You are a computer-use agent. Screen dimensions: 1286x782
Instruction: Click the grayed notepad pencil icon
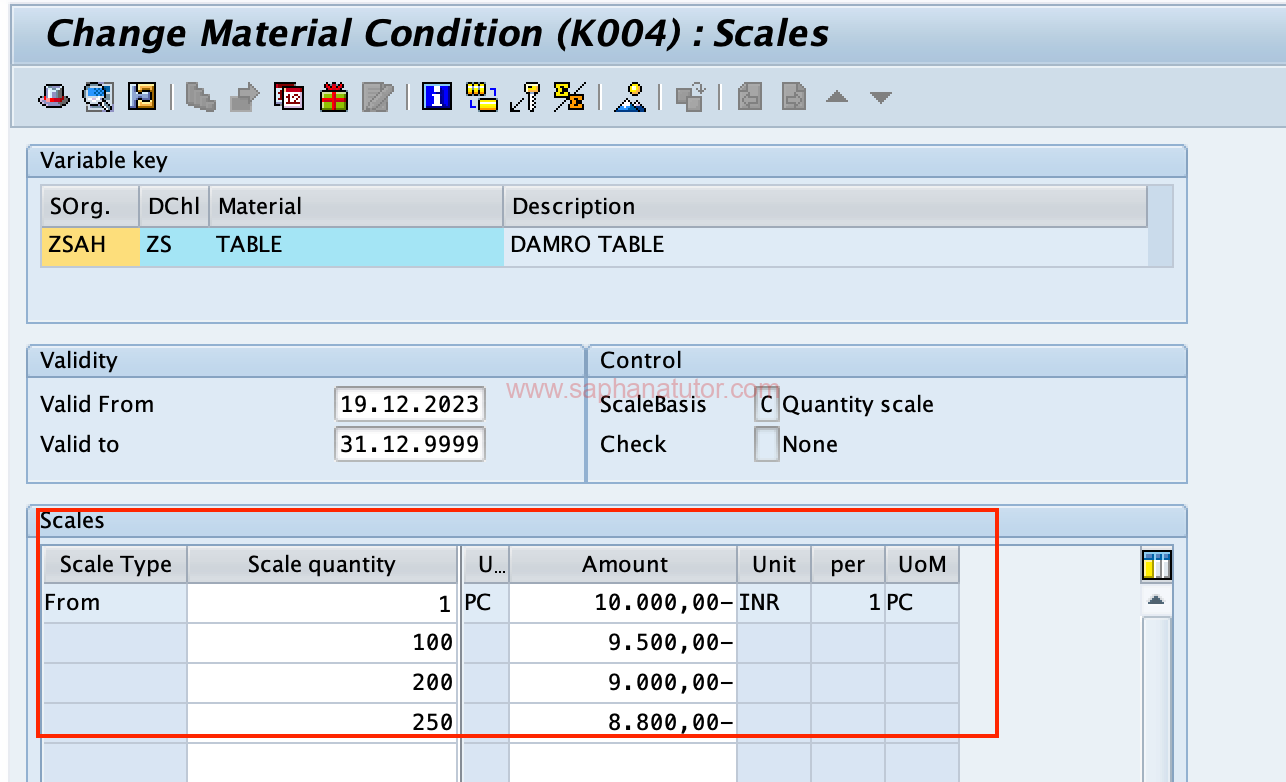coord(378,97)
